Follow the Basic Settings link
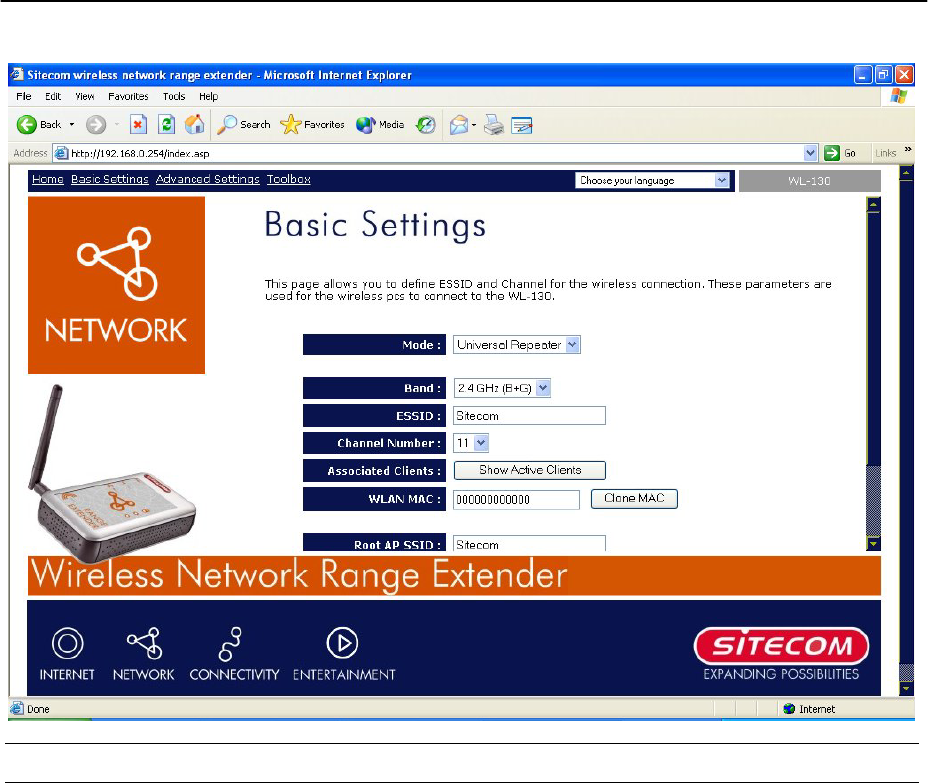This screenshot has width=928, height=783. 109,179
